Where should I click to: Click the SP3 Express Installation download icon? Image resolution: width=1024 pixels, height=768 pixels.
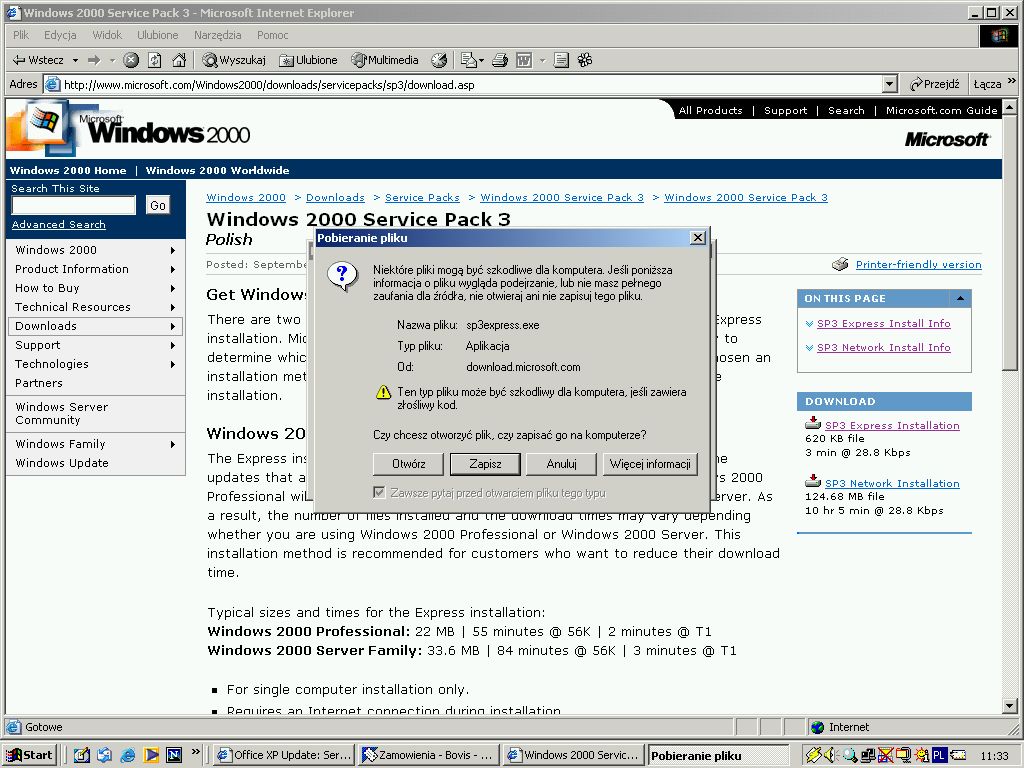tap(812, 423)
